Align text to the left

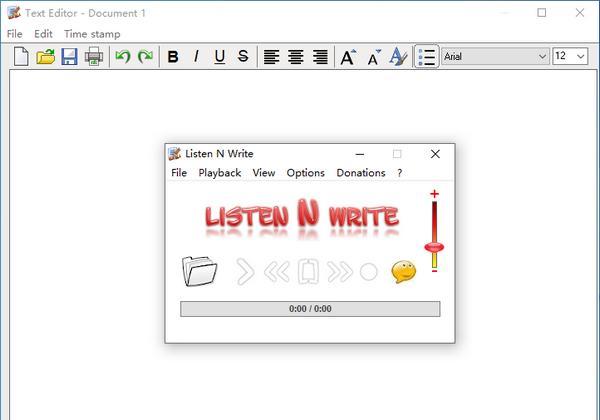click(x=271, y=57)
